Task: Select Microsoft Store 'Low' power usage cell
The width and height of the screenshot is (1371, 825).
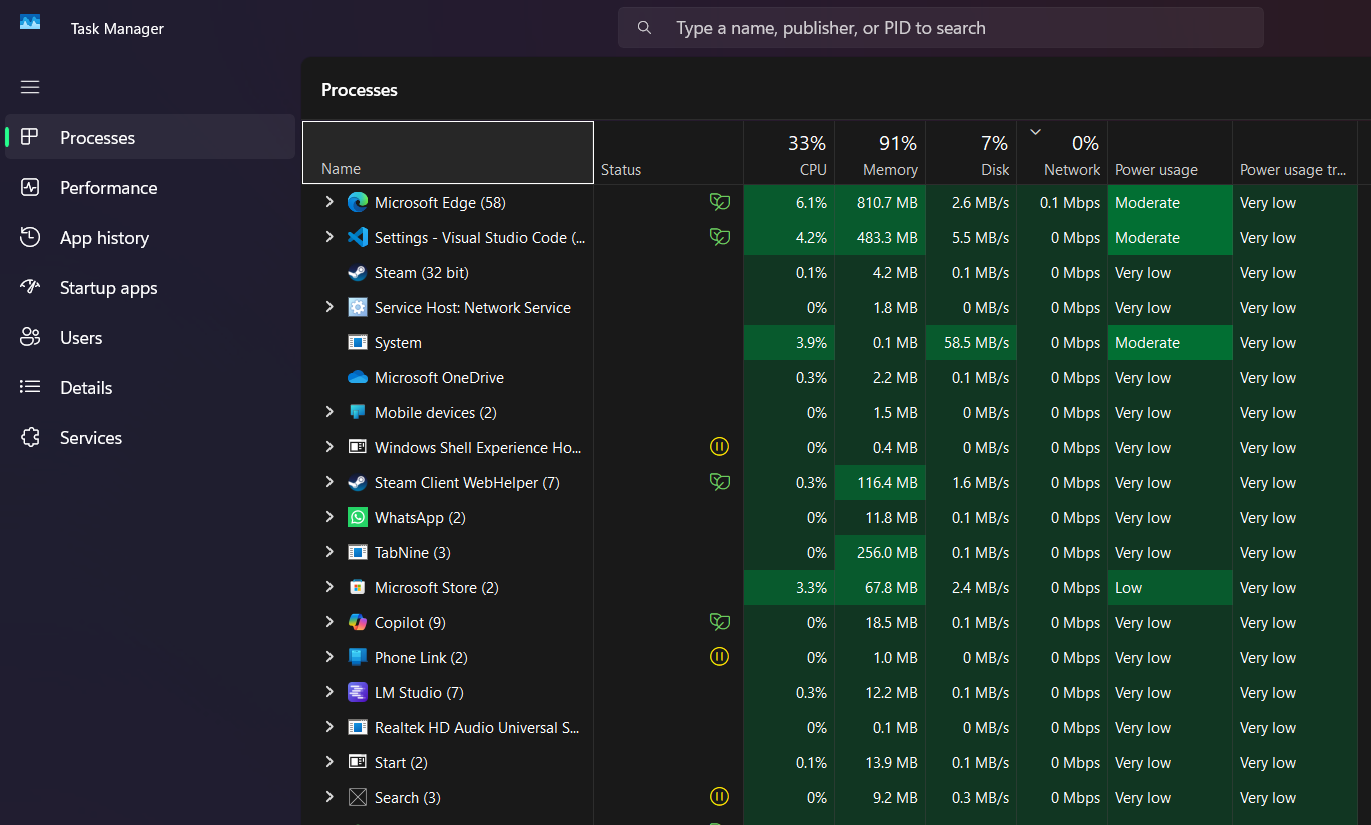Action: 1170,588
